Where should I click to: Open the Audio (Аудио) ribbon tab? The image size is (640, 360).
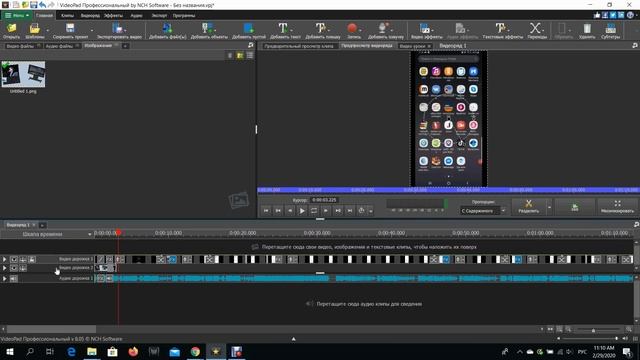click(136, 16)
